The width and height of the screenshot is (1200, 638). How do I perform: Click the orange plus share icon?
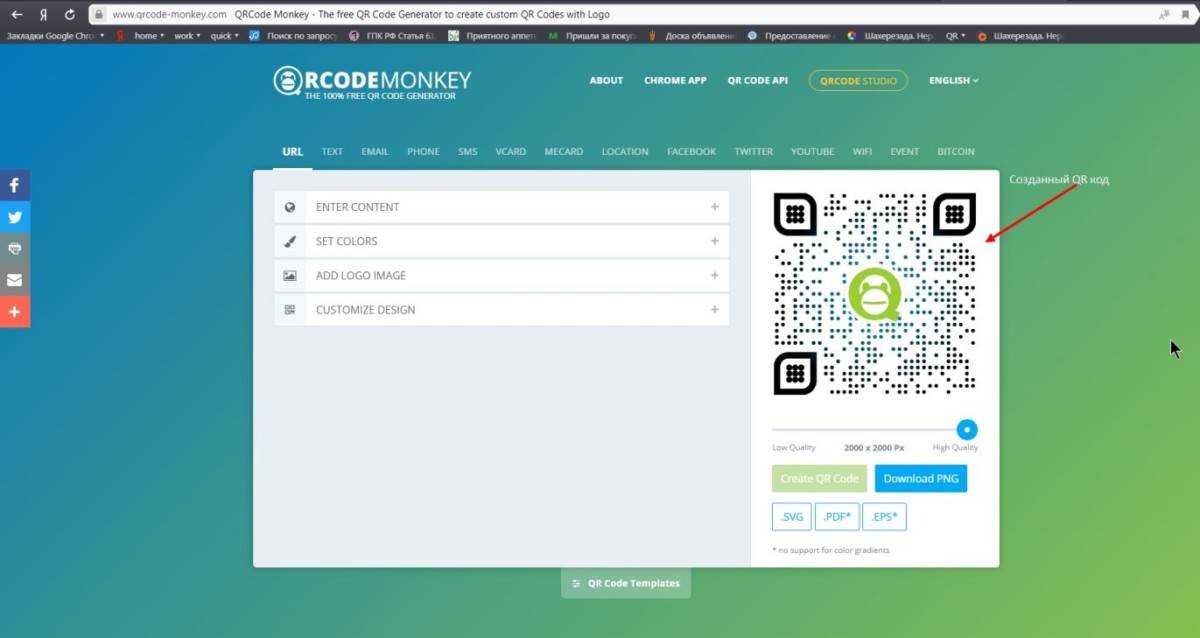(x=15, y=312)
